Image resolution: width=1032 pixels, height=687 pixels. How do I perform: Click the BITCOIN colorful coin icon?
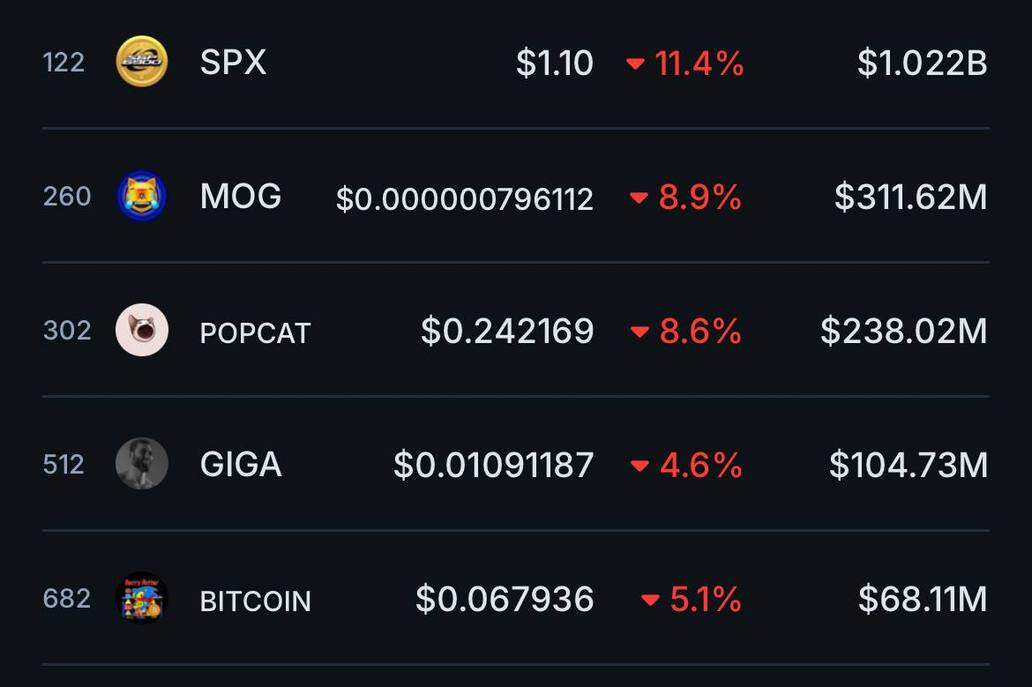pyautogui.click(x=142, y=598)
